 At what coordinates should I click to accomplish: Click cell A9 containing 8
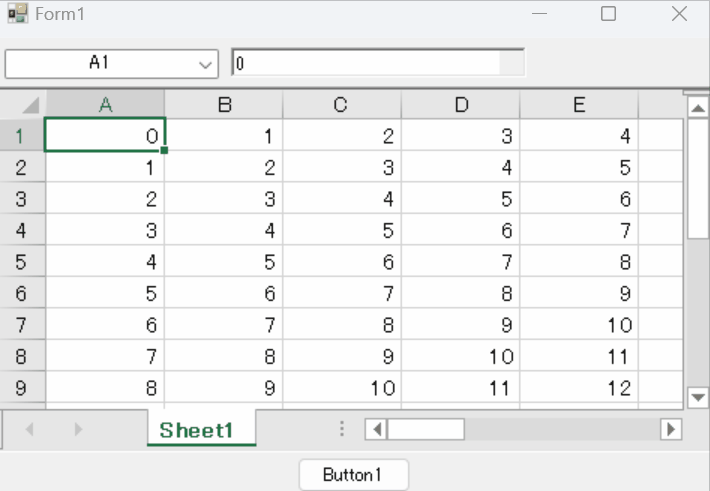105,387
